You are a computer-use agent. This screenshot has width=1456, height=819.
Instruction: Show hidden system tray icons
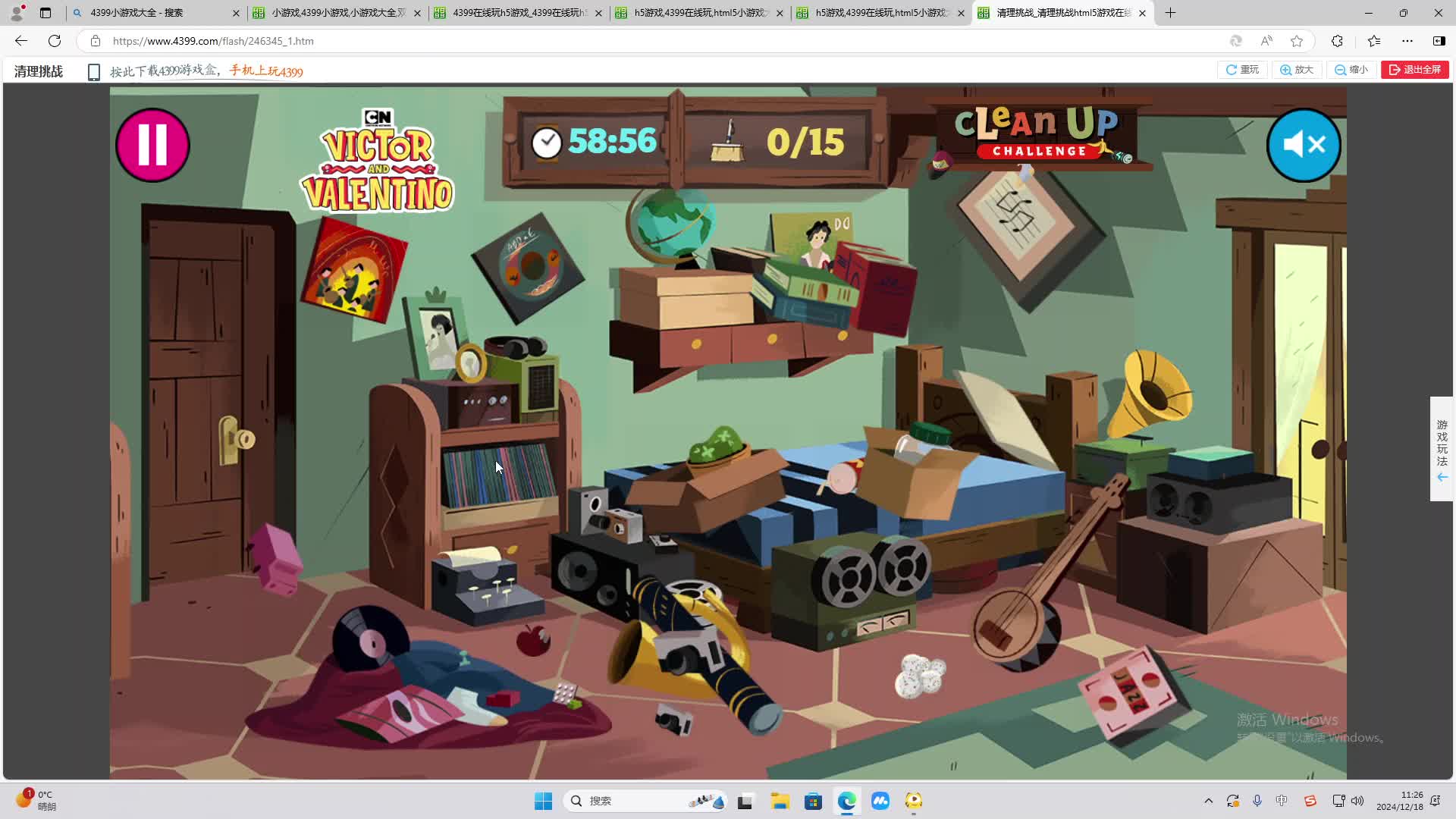coord(1209,801)
